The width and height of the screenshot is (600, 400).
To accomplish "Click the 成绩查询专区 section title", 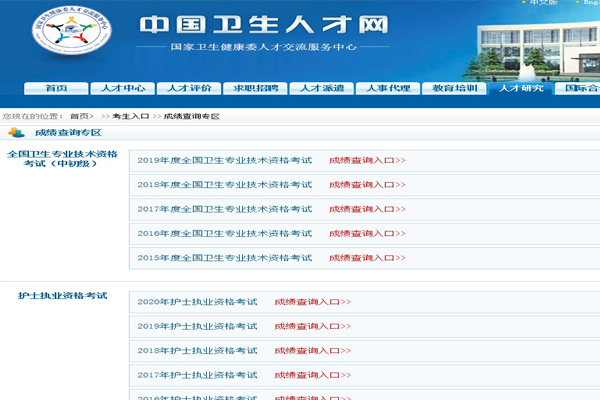I will 68,133.
